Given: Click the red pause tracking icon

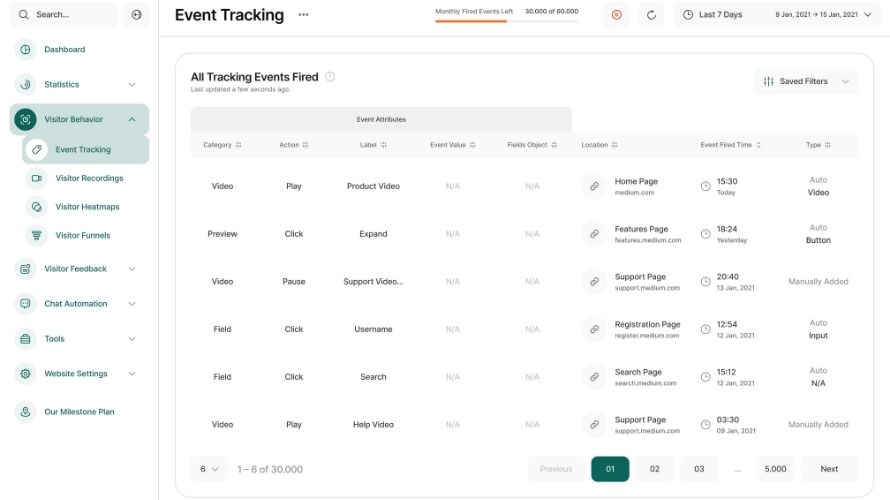Looking at the screenshot, I should 616,15.
